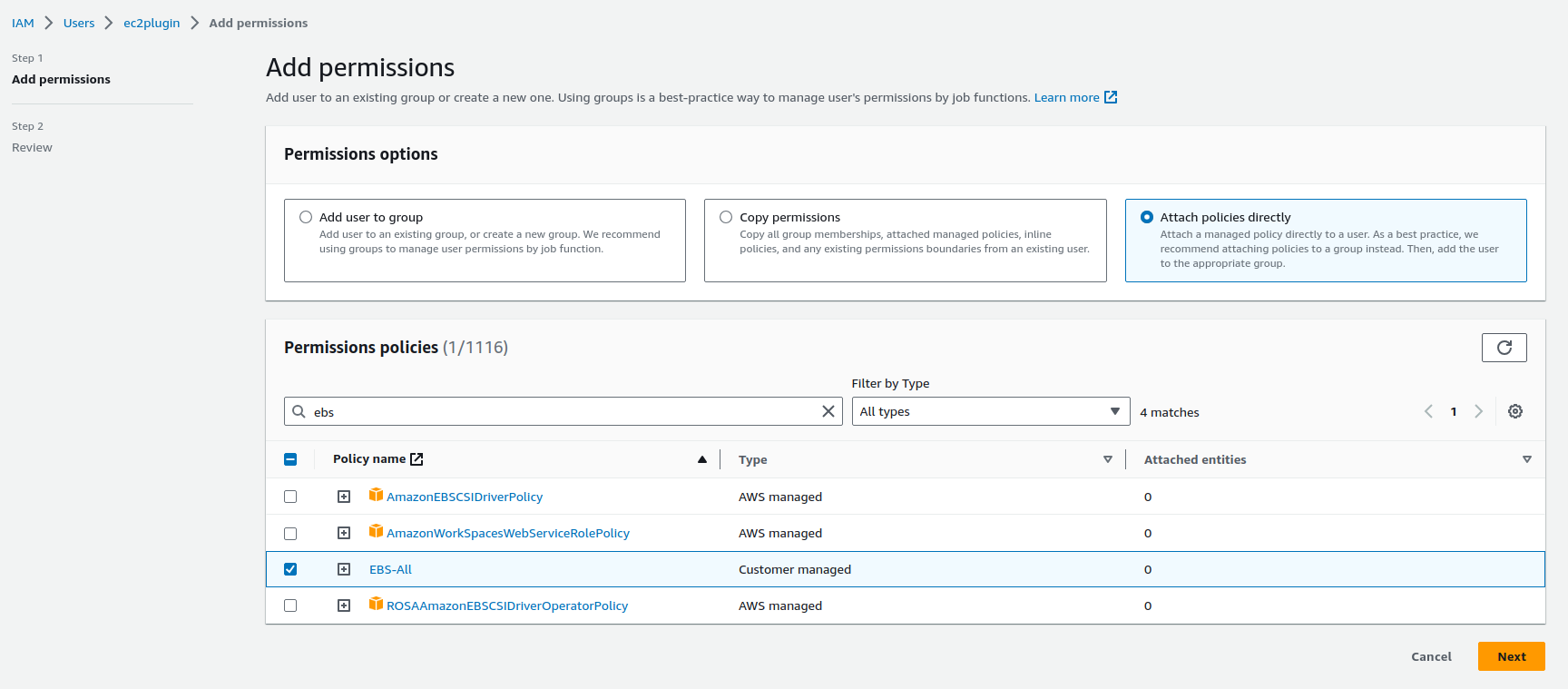Click page number 1 in pagination
The height and width of the screenshot is (689, 1568).
(x=1454, y=411)
